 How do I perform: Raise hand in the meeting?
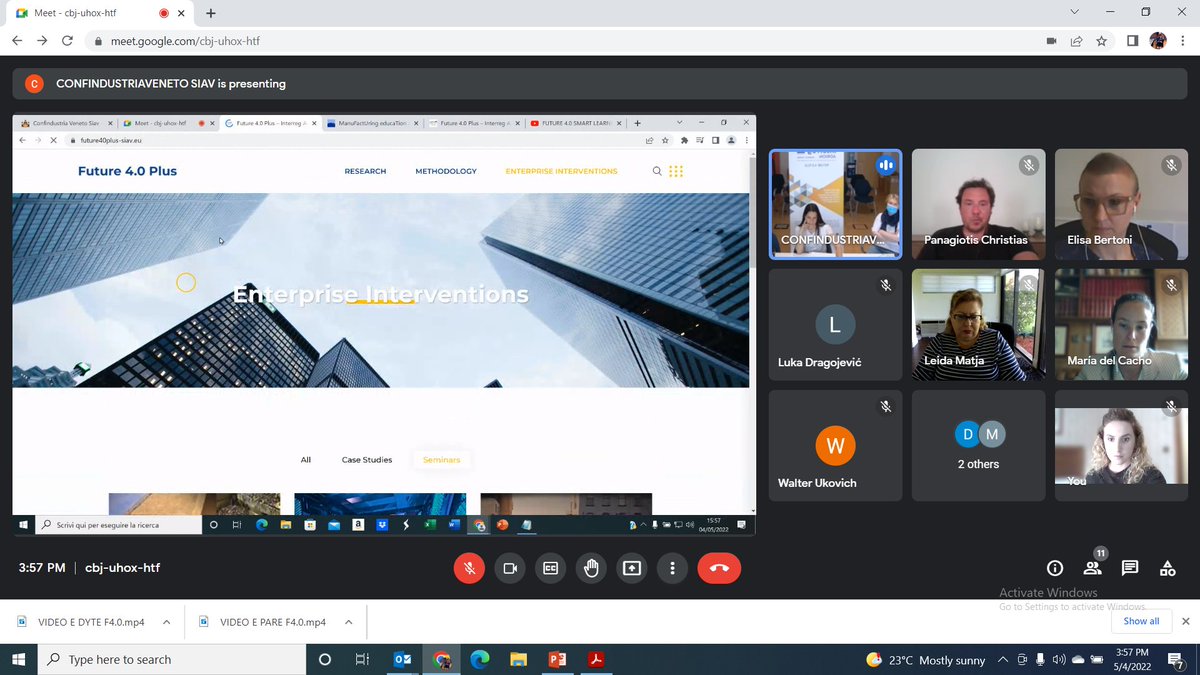point(591,568)
